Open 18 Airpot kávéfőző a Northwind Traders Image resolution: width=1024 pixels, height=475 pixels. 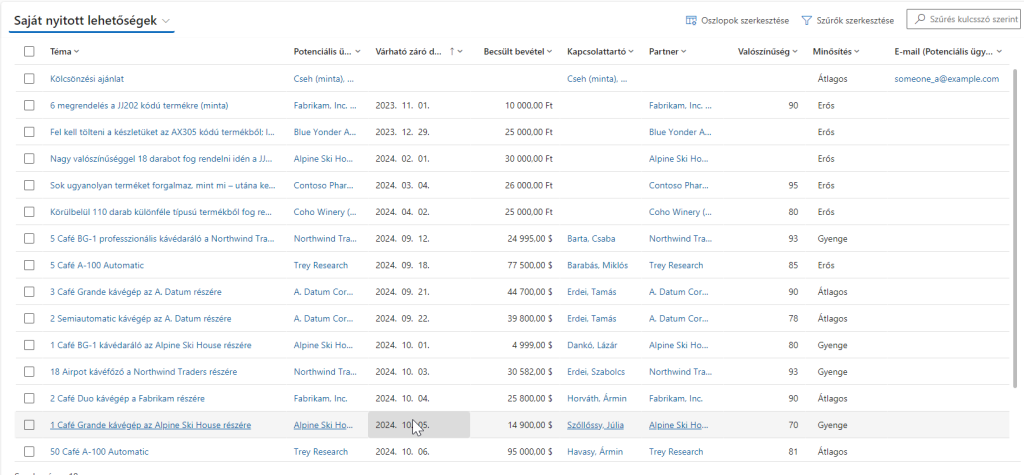pyautogui.click(x=144, y=372)
